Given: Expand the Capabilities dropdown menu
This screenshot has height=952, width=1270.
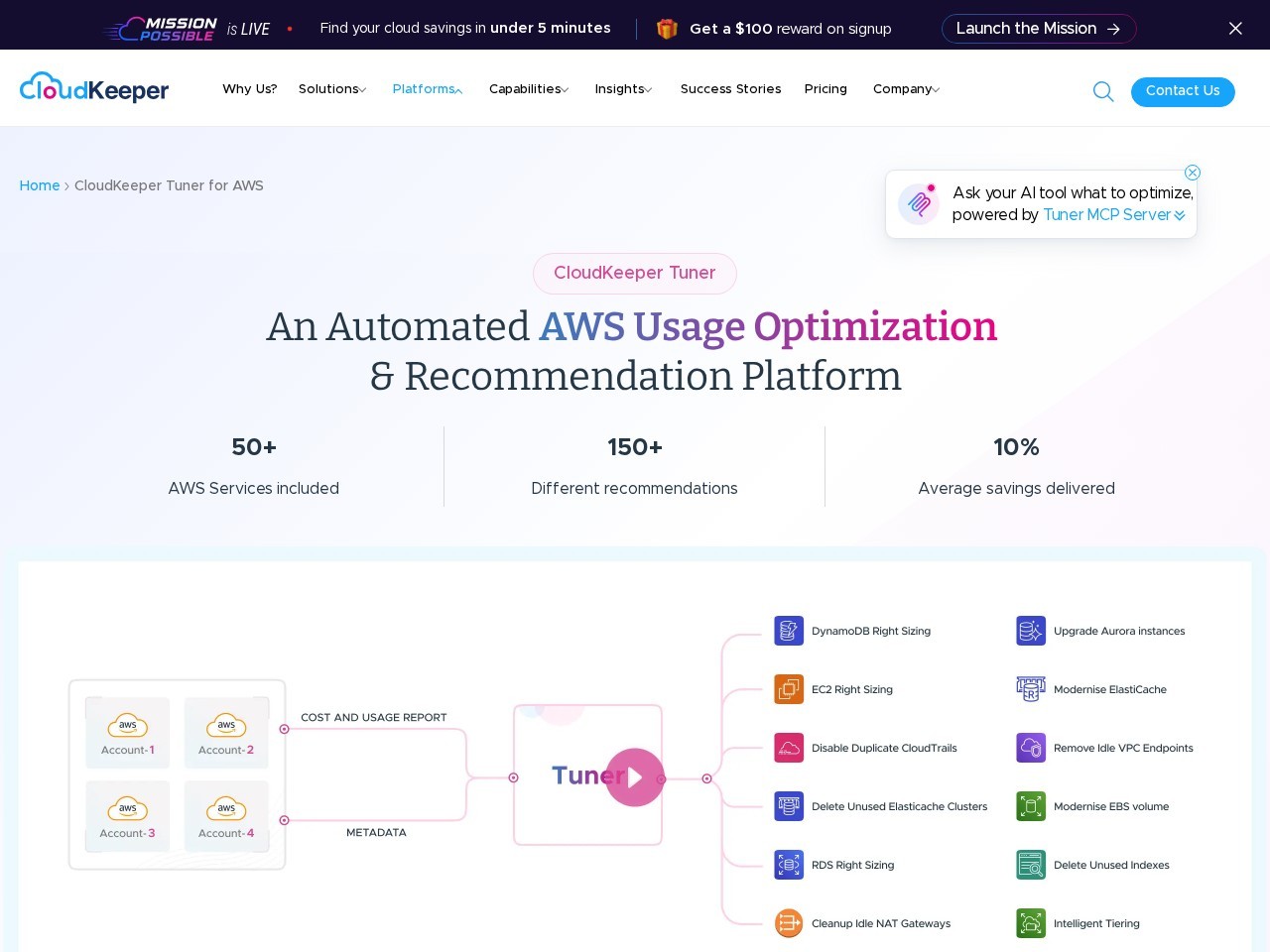Looking at the screenshot, I should 529,89.
